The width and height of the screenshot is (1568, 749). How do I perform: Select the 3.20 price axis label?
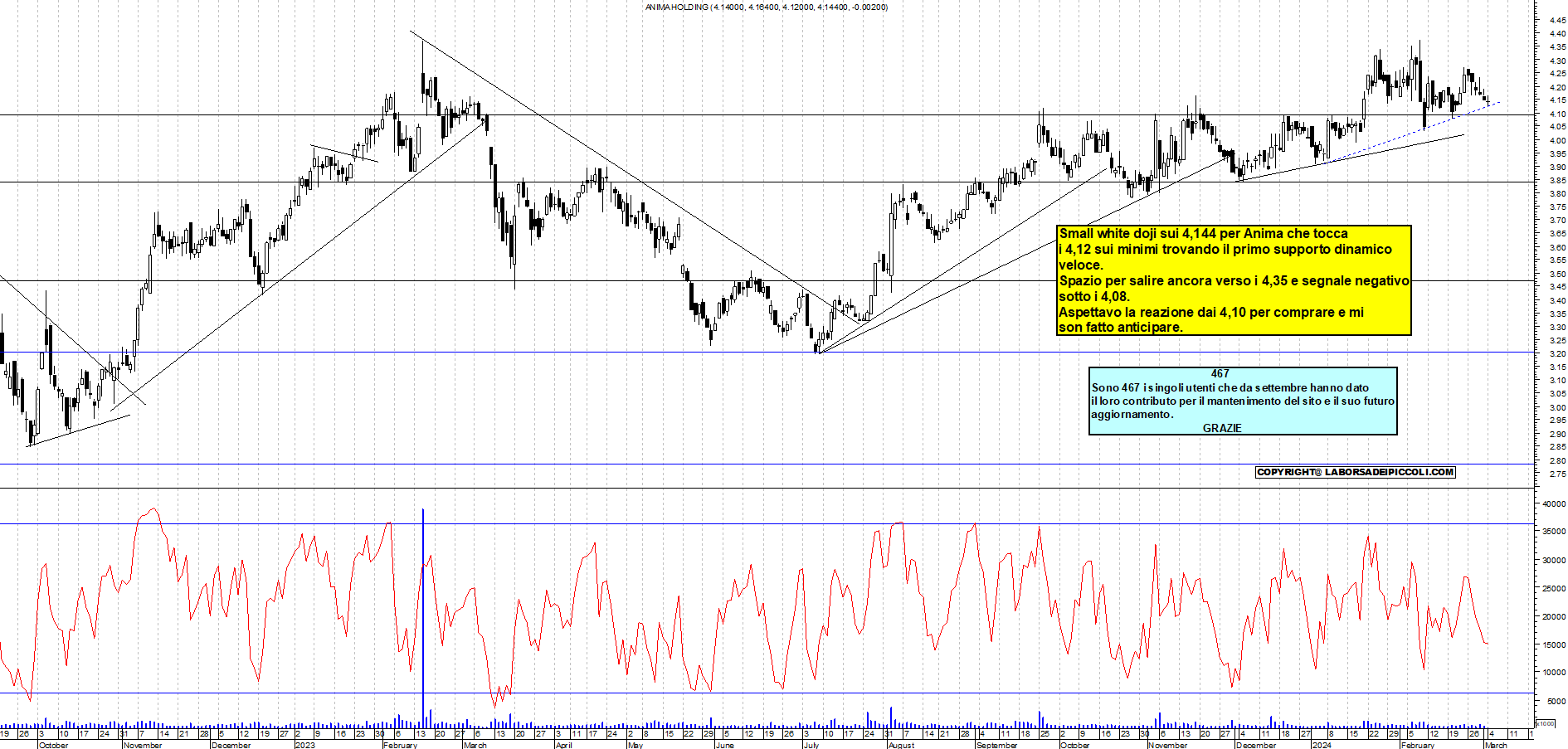pyautogui.click(x=1556, y=353)
